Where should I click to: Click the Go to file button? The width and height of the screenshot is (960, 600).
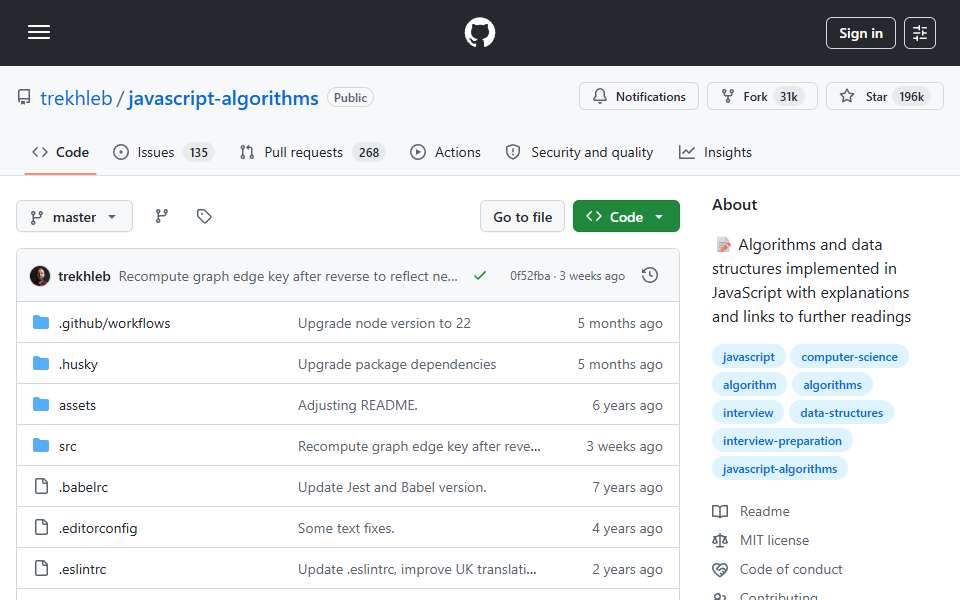522,217
